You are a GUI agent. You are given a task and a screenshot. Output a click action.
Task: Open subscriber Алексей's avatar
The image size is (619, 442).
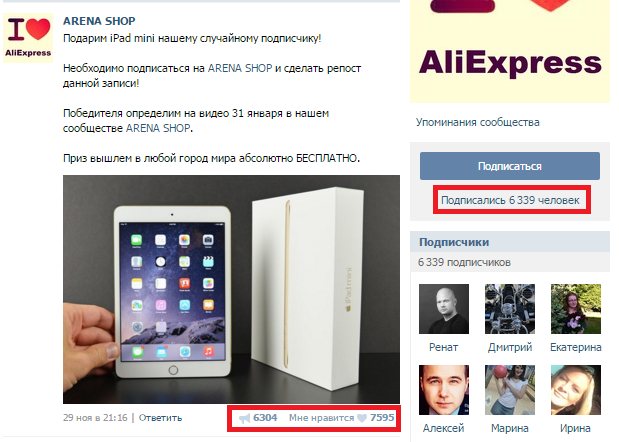(x=444, y=390)
